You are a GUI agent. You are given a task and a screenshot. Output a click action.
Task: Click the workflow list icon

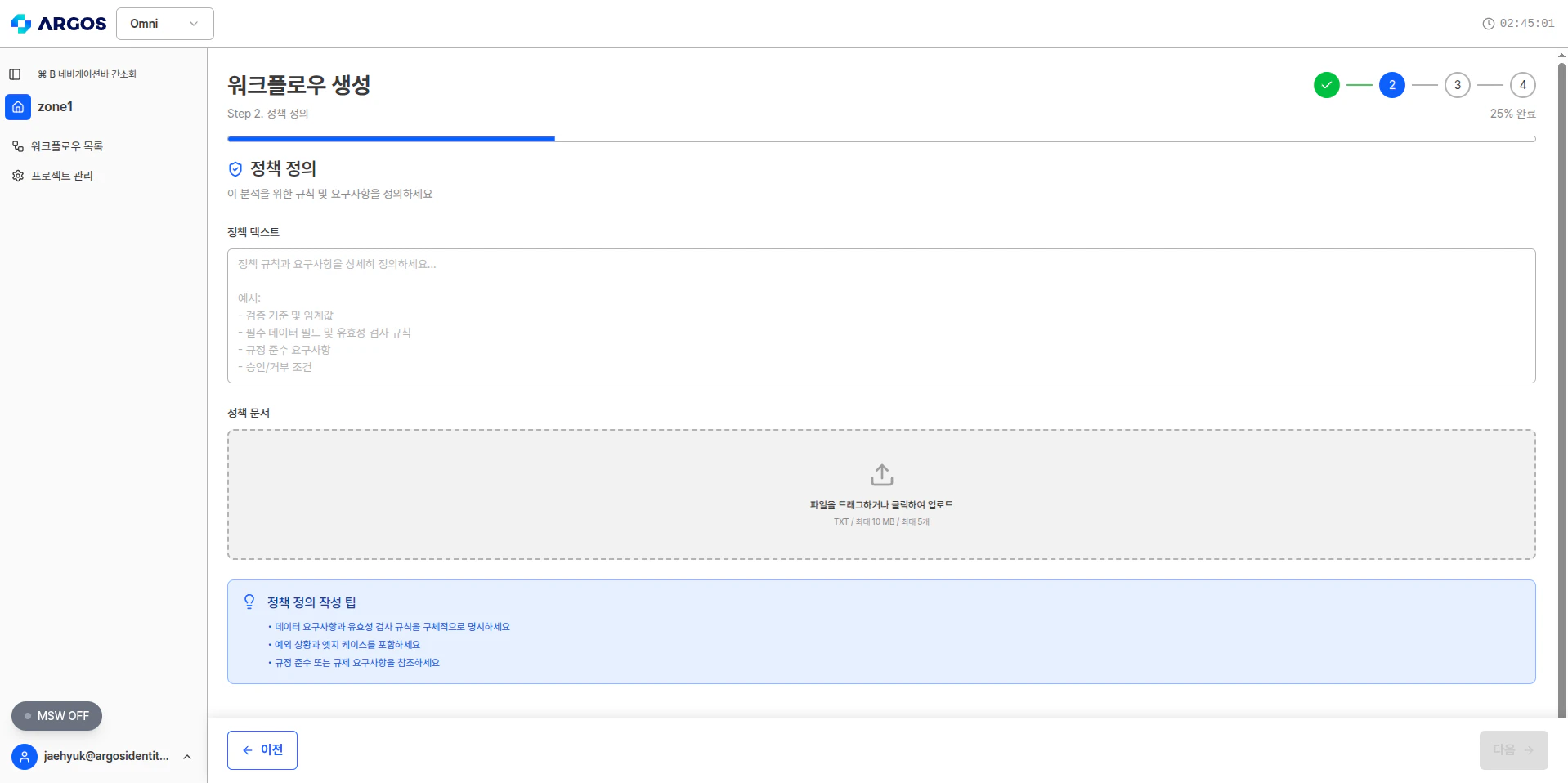point(18,146)
